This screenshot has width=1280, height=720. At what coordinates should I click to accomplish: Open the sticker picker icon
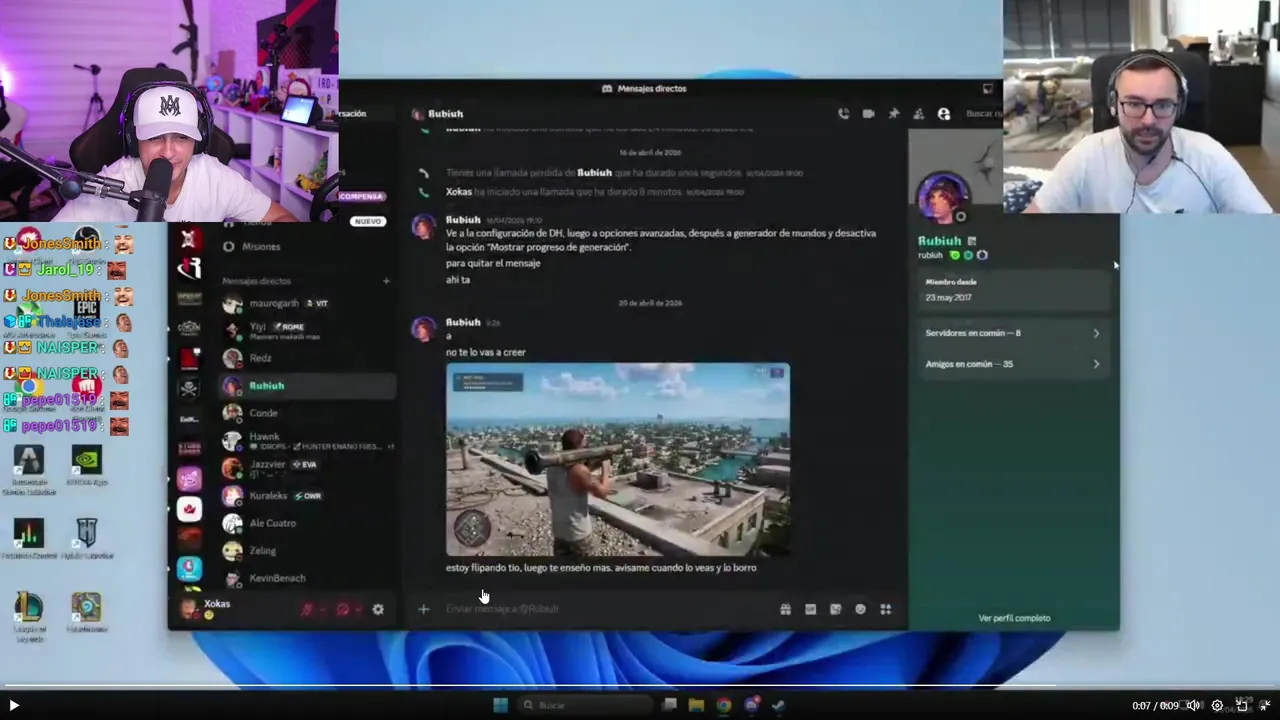pos(835,609)
